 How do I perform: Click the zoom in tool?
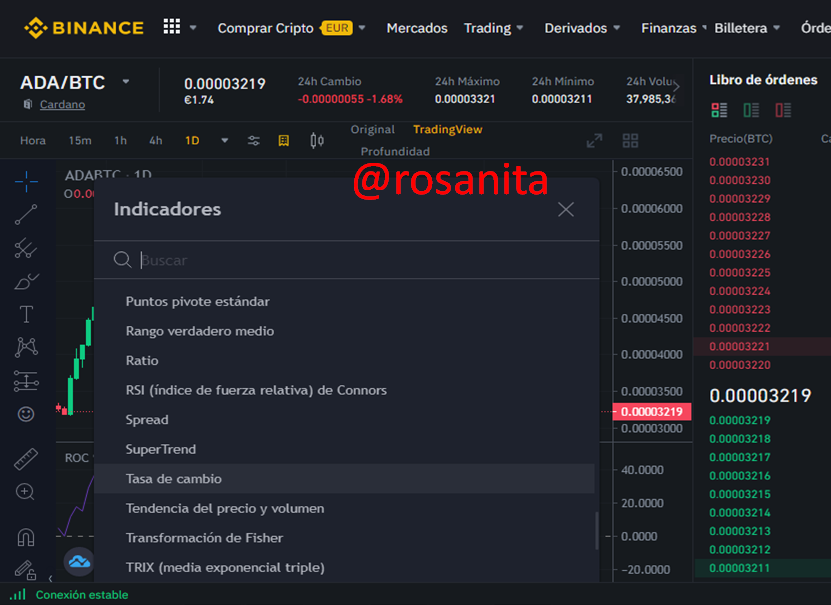point(25,492)
